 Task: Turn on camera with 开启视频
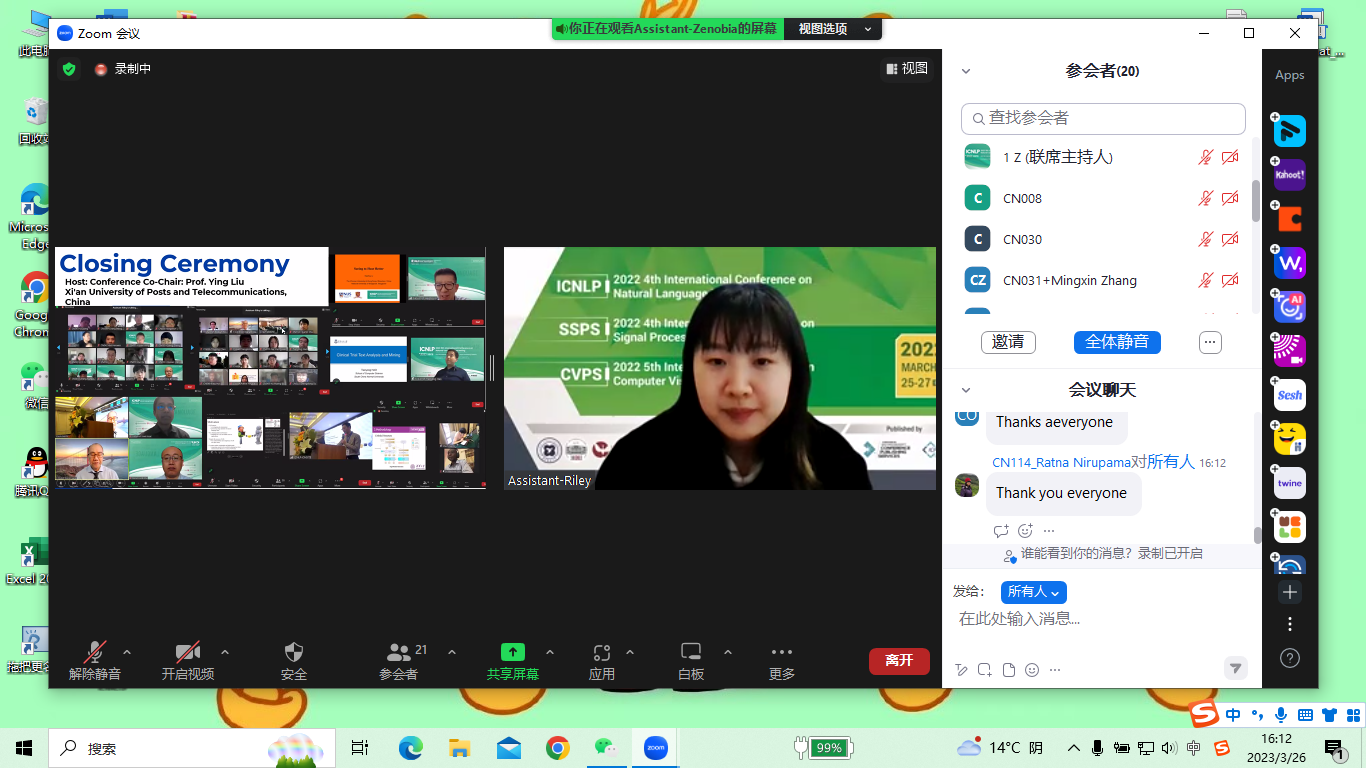pyautogui.click(x=188, y=662)
